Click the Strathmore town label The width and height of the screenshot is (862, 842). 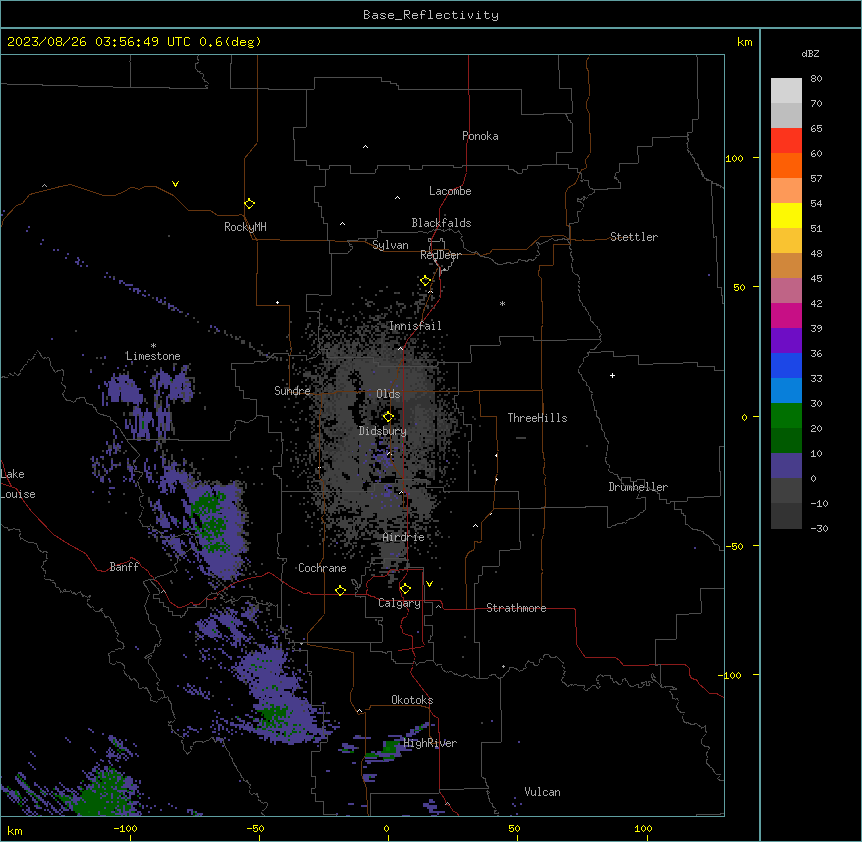point(516,608)
